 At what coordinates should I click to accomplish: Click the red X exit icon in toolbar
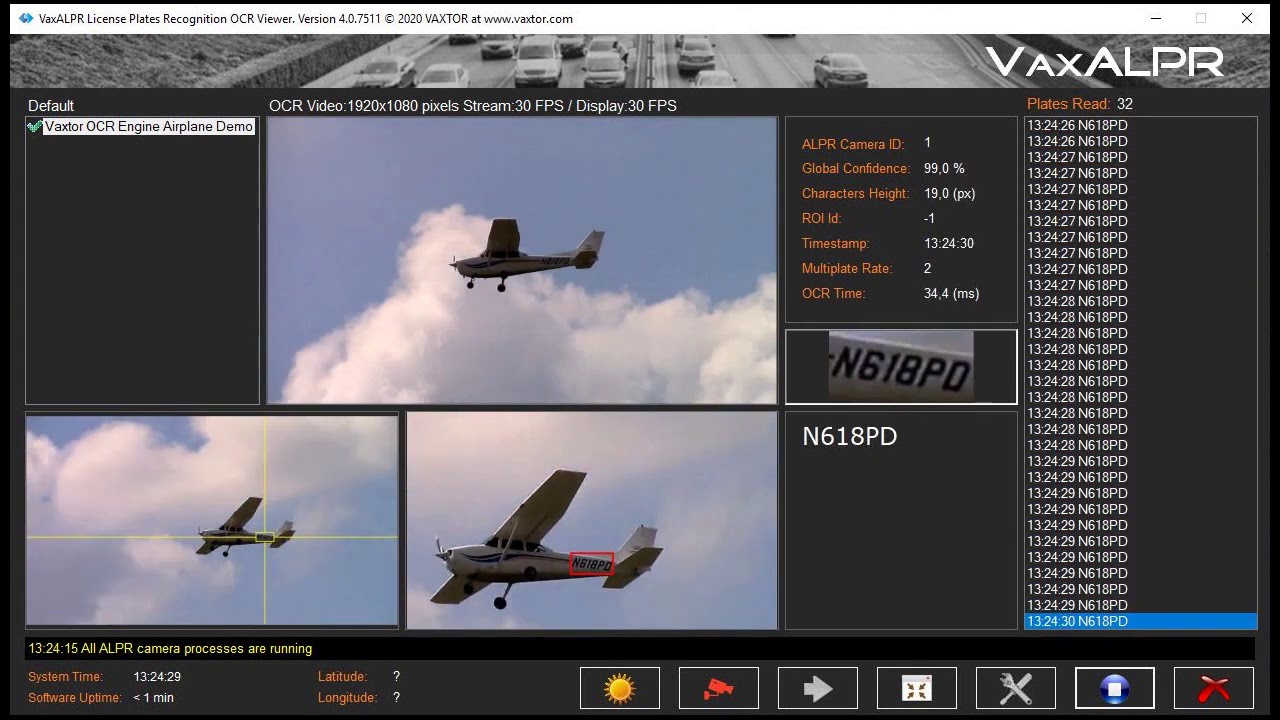(1214, 688)
